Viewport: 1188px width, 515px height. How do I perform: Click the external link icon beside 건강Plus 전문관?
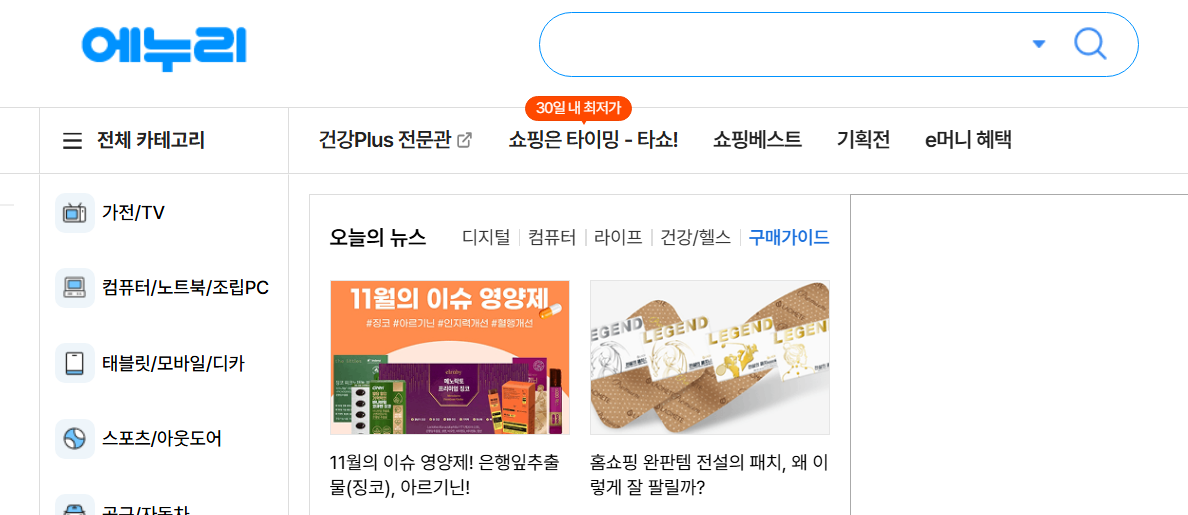(x=465, y=140)
